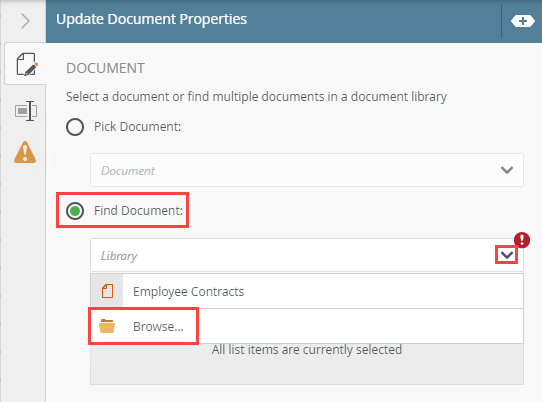Collapse the configuration panel with the chevron arrow
Image resolution: width=542 pixels, height=402 pixels.
pos(25,21)
